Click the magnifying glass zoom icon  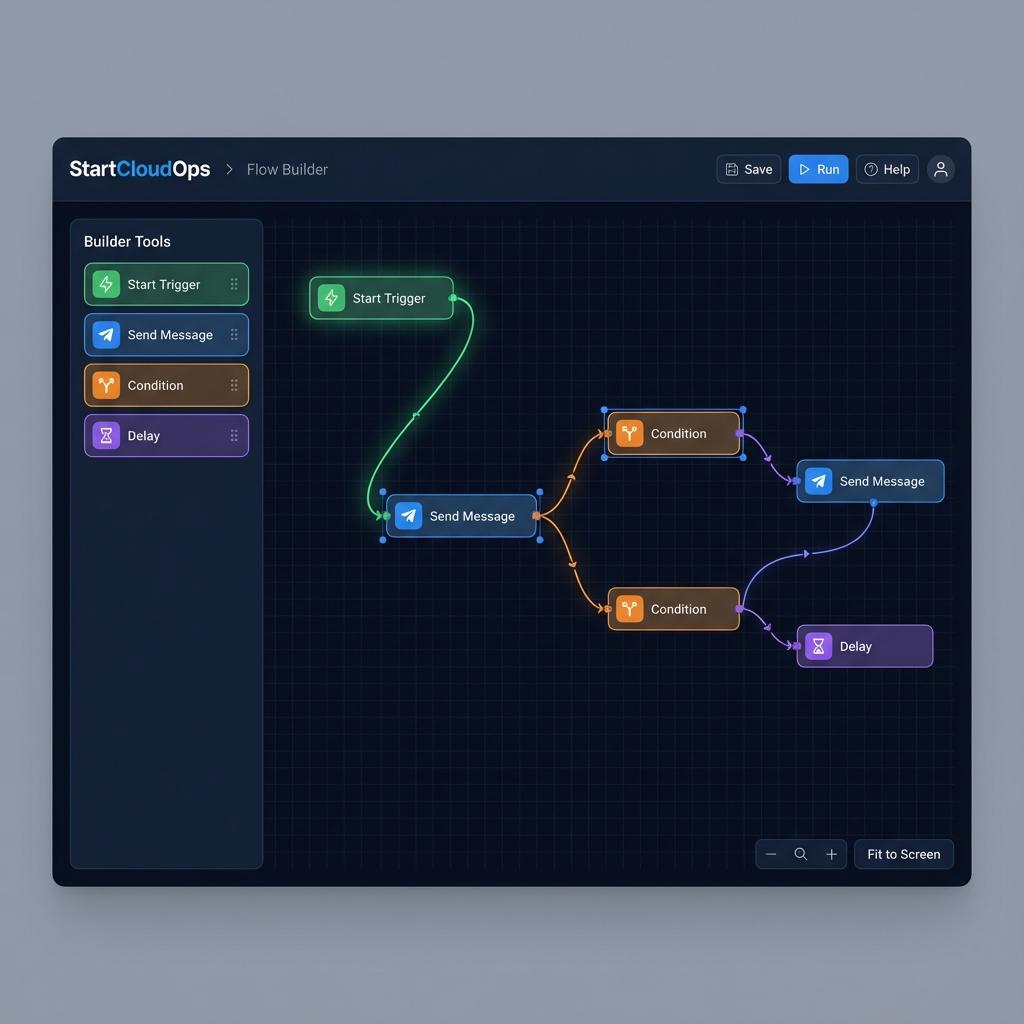click(x=801, y=854)
